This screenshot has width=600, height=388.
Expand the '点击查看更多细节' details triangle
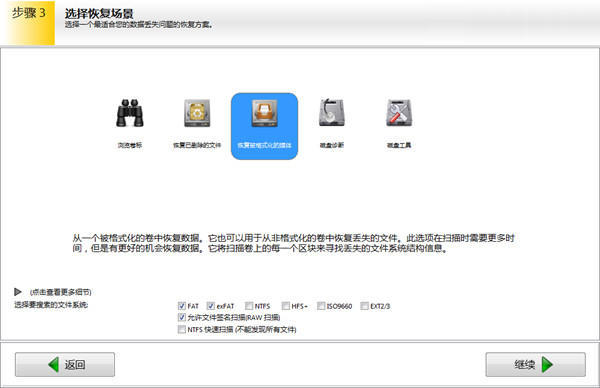18,292
